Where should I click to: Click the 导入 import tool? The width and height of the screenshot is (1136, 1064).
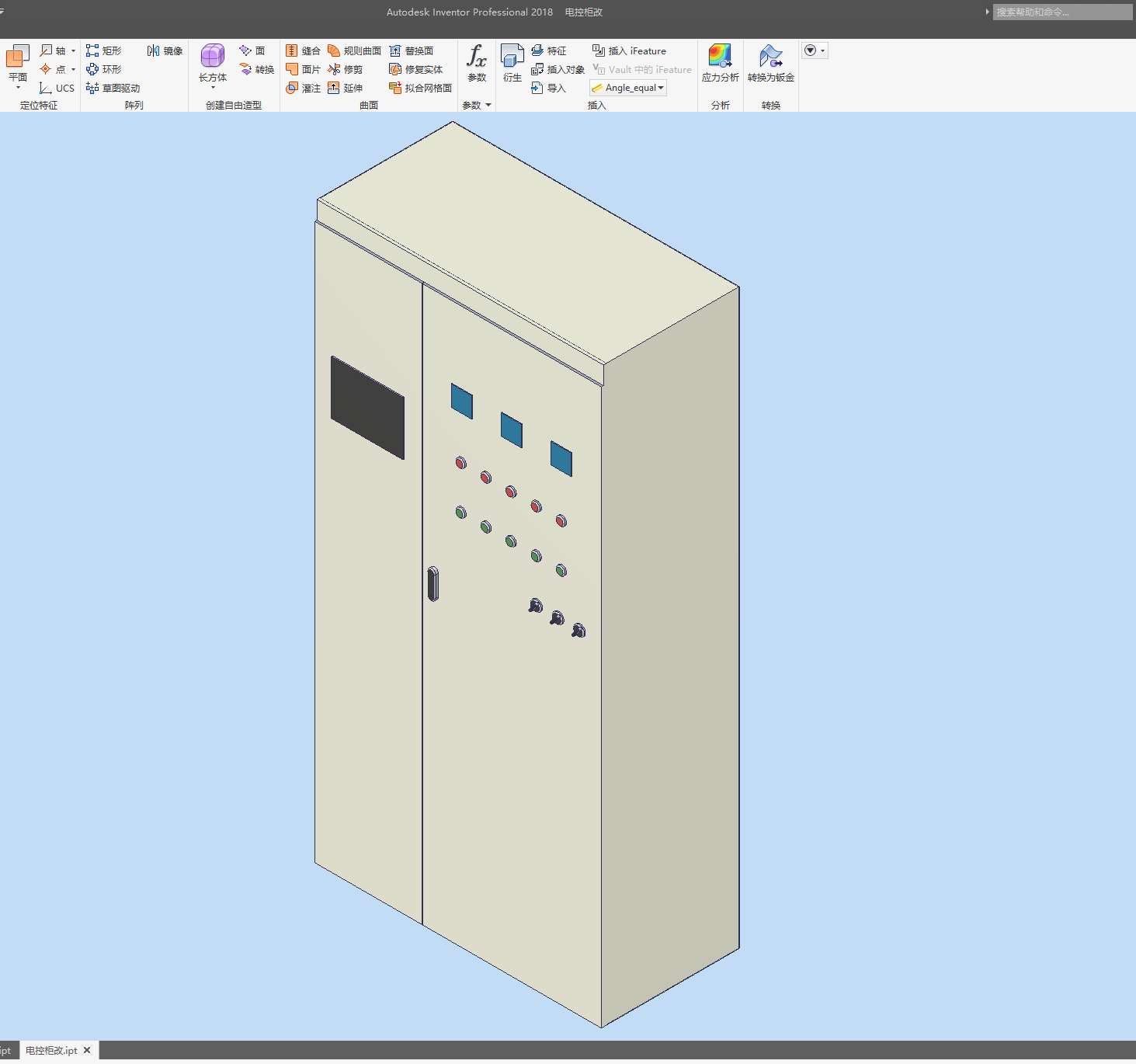548,88
